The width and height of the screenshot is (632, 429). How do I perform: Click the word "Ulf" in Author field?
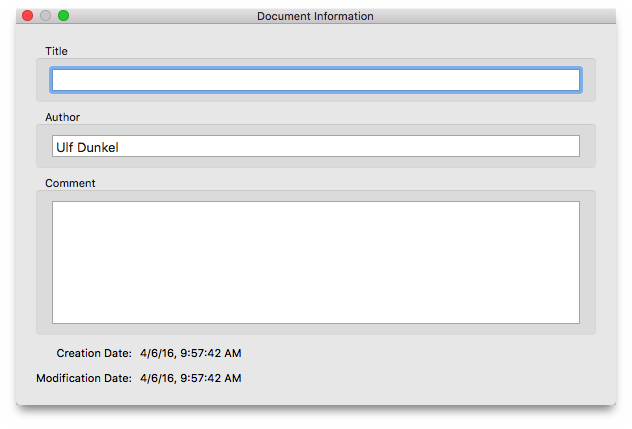[x=65, y=147]
